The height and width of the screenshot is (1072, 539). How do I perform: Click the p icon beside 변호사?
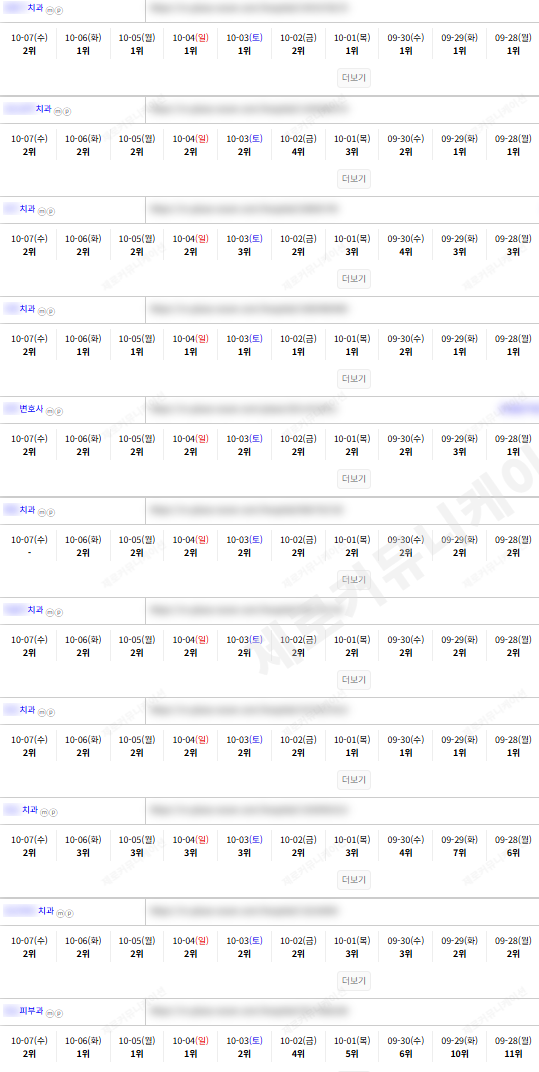(59, 412)
